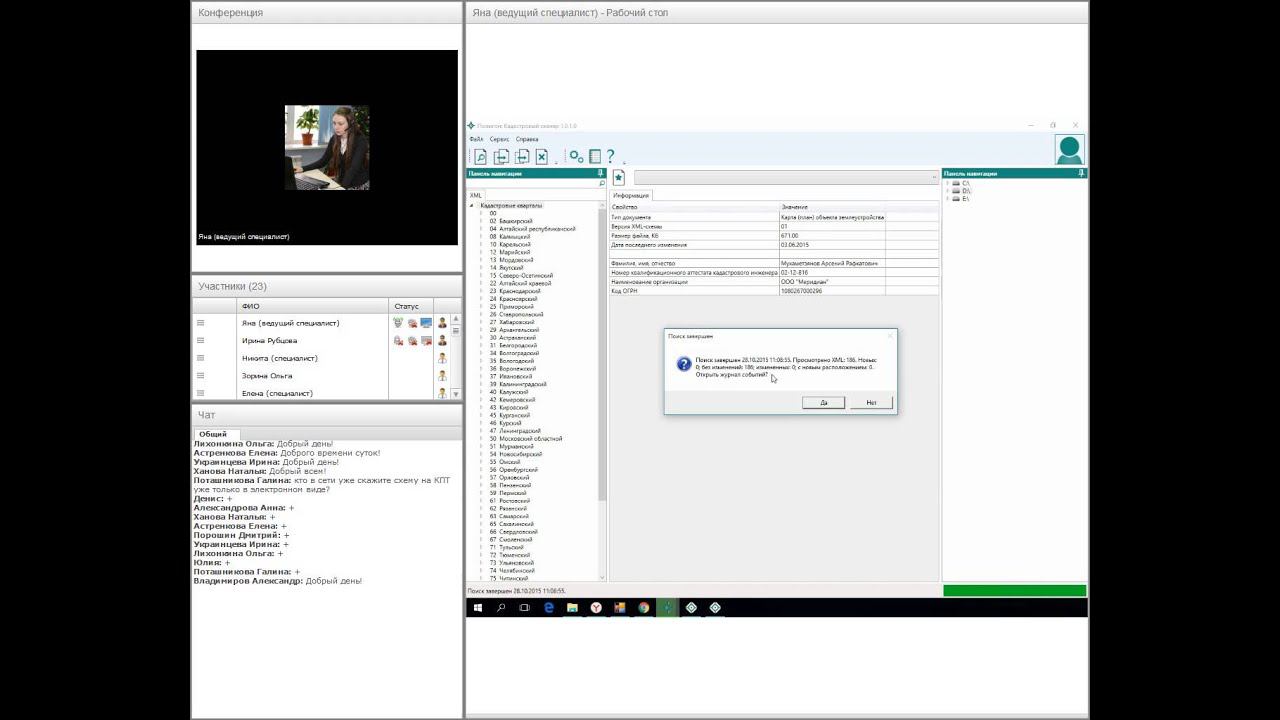This screenshot has width=1280, height=720.
Task: Open the Сервис menu
Action: [x=499, y=139]
